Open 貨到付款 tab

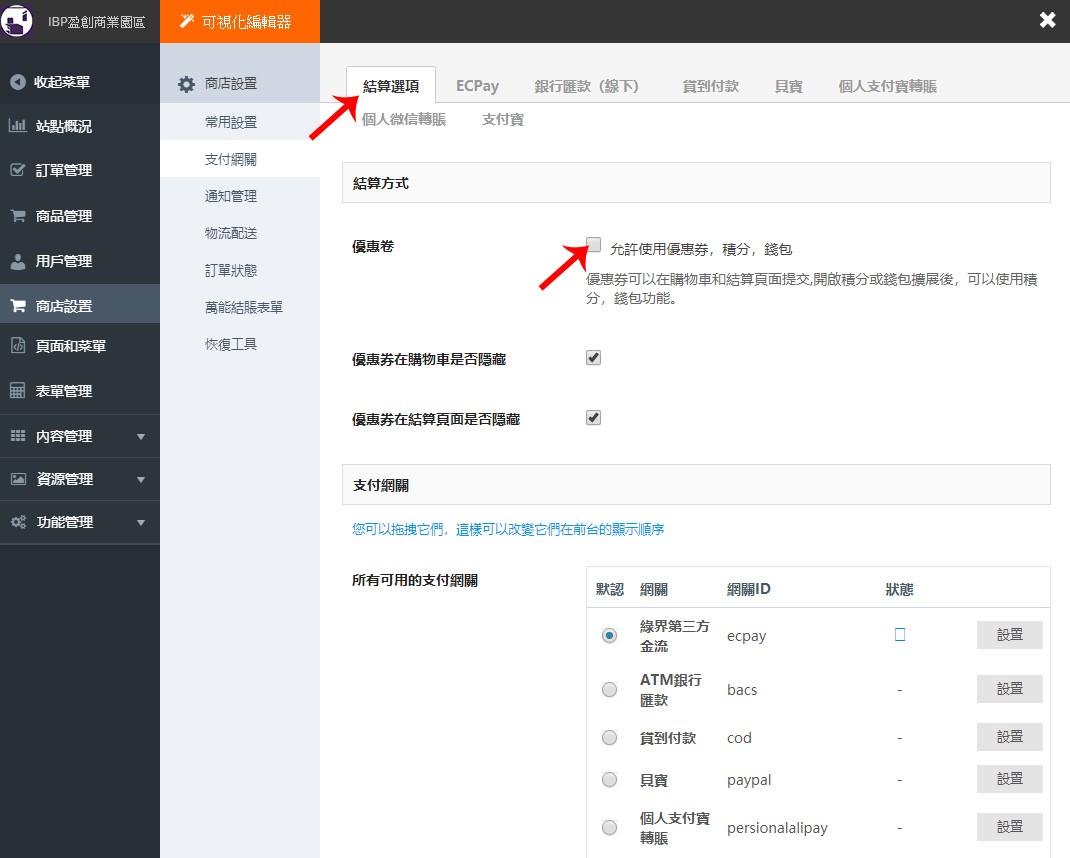click(x=710, y=85)
